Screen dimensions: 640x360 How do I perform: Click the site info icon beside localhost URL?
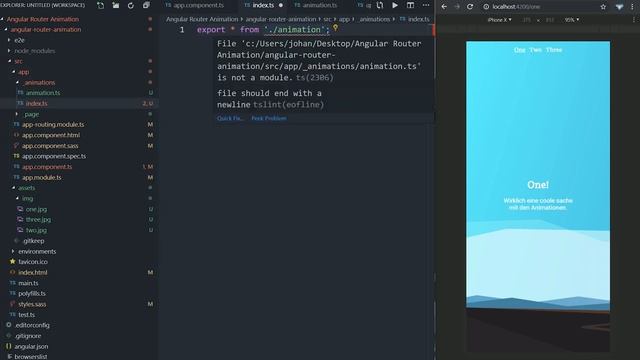point(486,7)
